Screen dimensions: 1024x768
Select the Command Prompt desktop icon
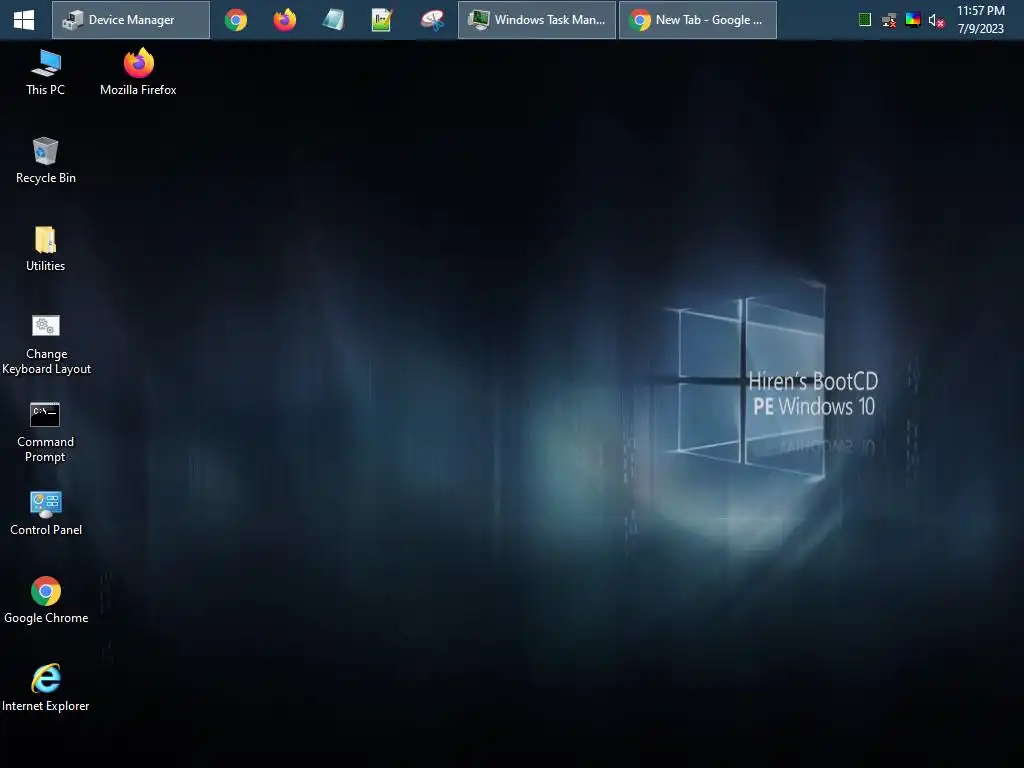45,432
